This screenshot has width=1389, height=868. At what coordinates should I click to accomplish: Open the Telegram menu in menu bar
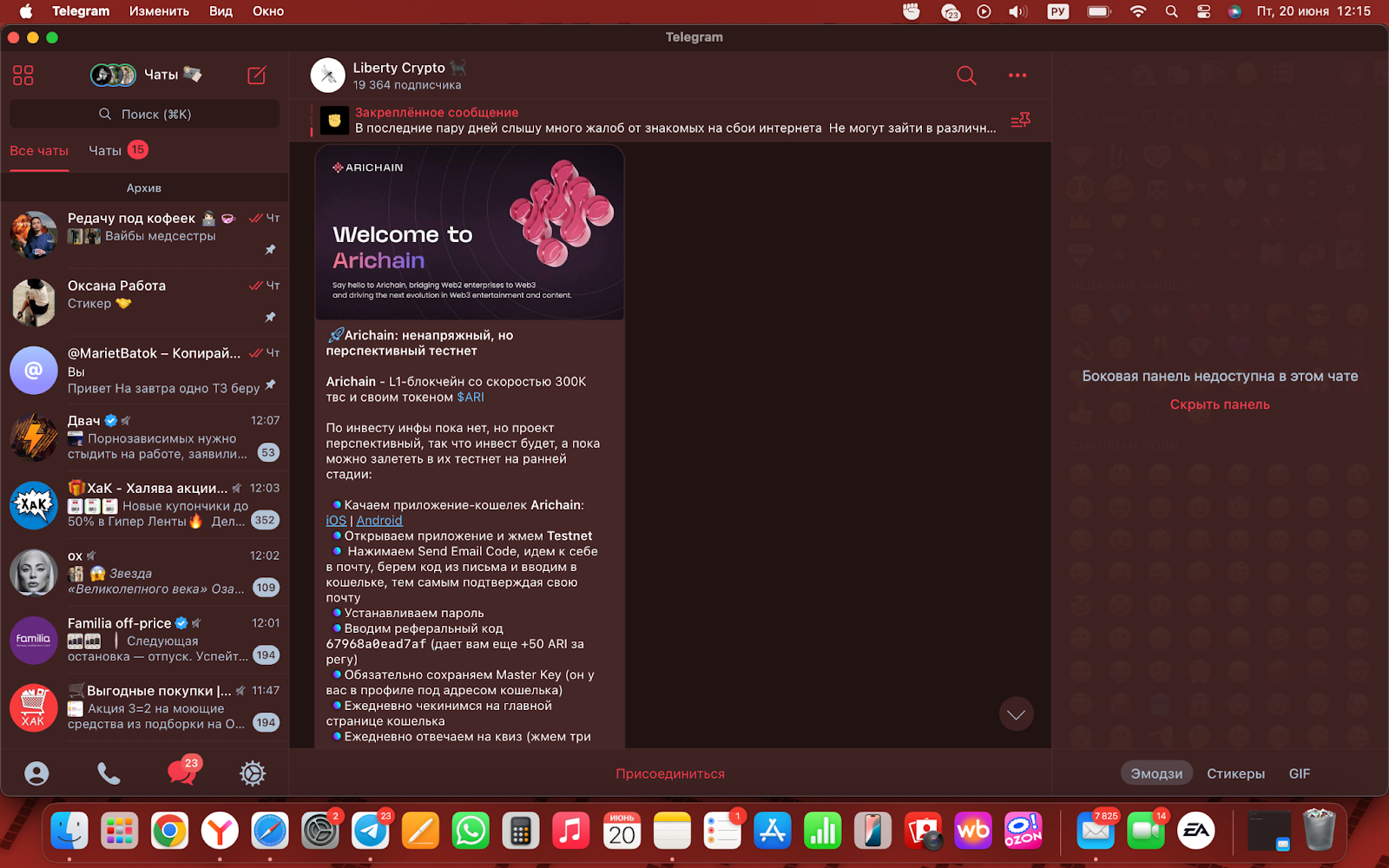pos(81,11)
